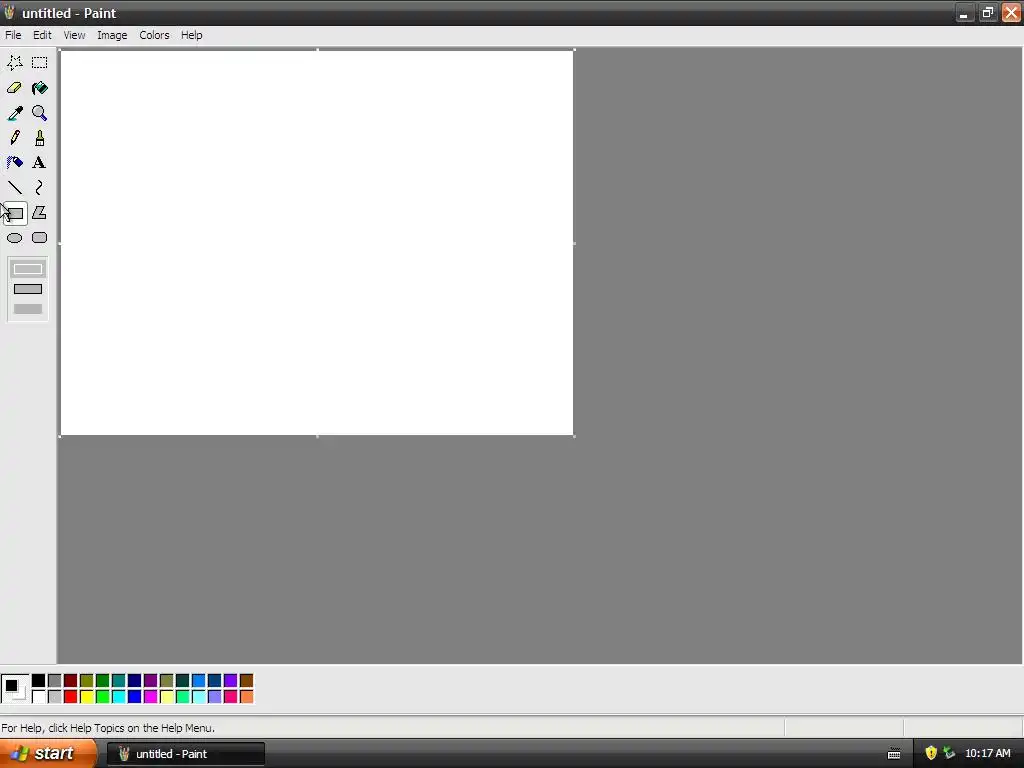
Task: Choose outline with fill style option
Action: point(27,289)
